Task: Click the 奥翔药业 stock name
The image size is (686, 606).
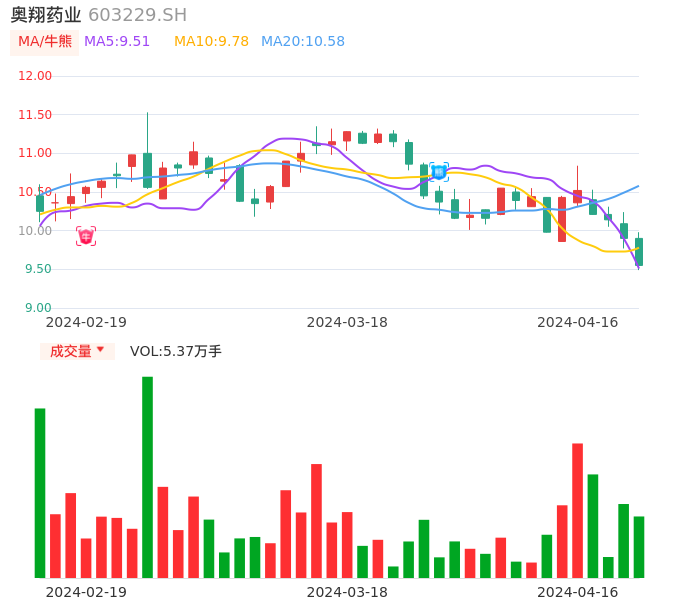Action: pyautogui.click(x=46, y=15)
